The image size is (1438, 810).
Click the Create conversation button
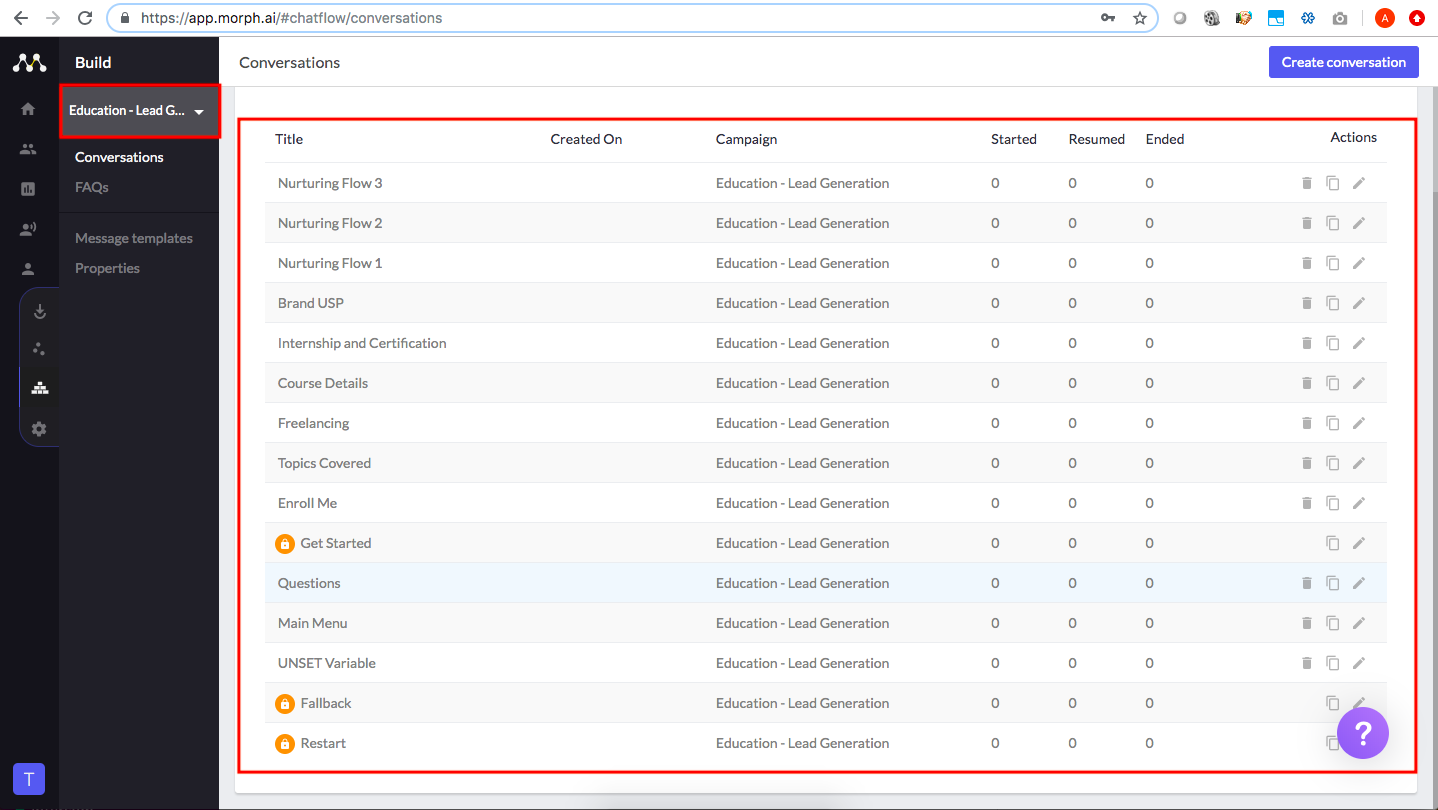tap(1344, 62)
